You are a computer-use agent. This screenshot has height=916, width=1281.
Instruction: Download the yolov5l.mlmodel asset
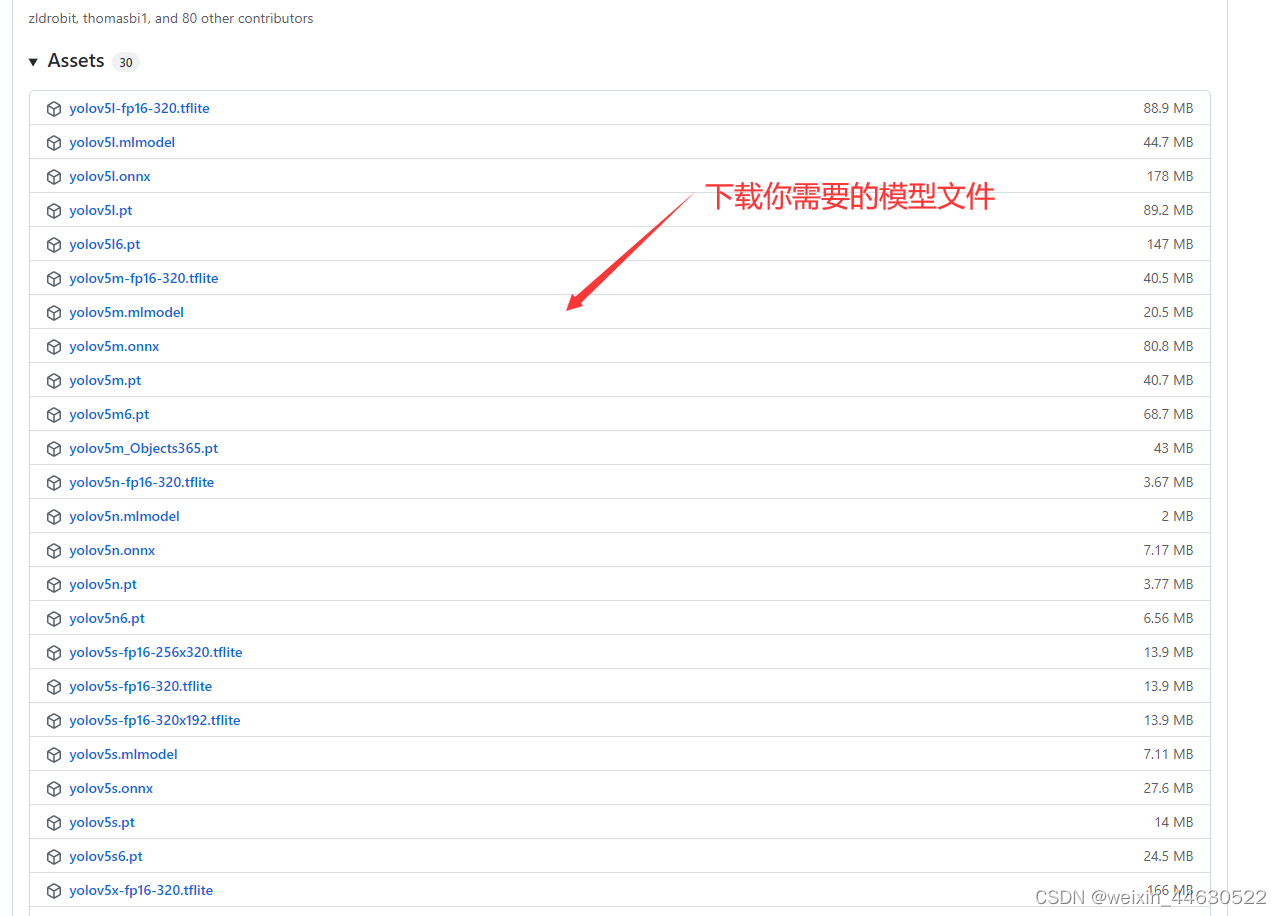point(122,142)
